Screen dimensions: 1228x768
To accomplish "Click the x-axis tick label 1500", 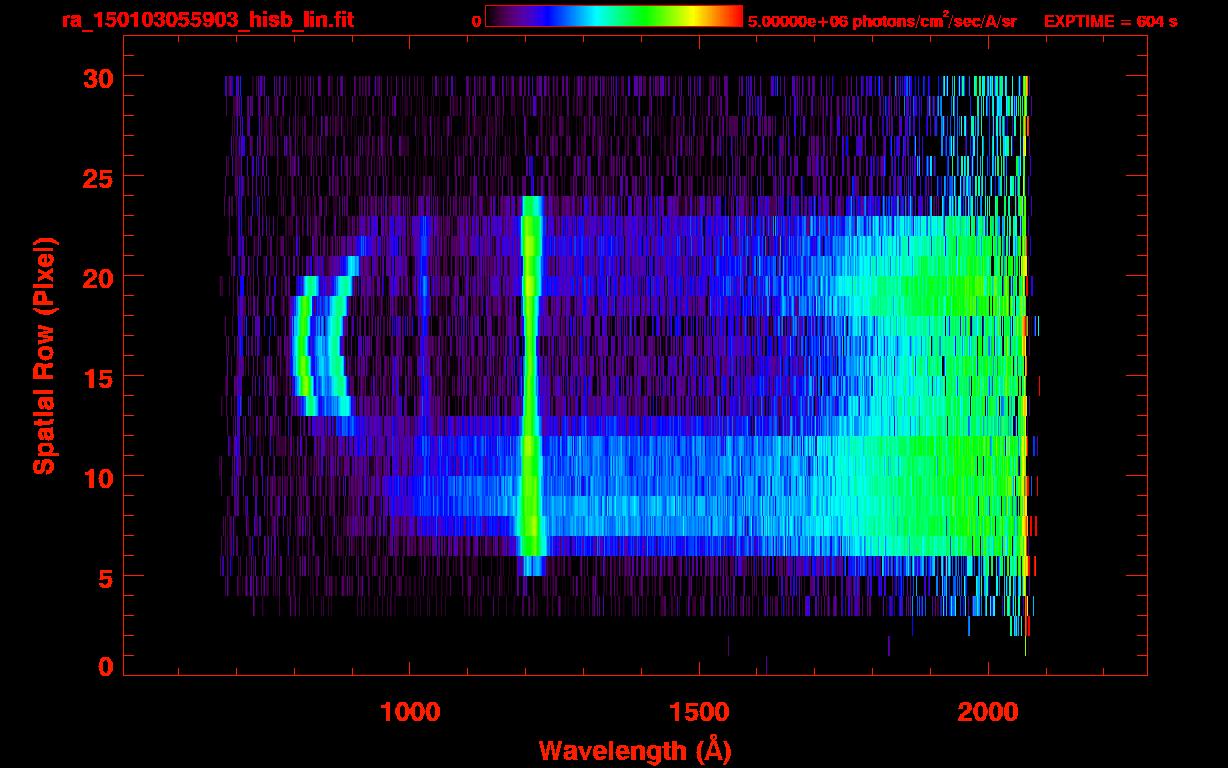I will [699, 712].
